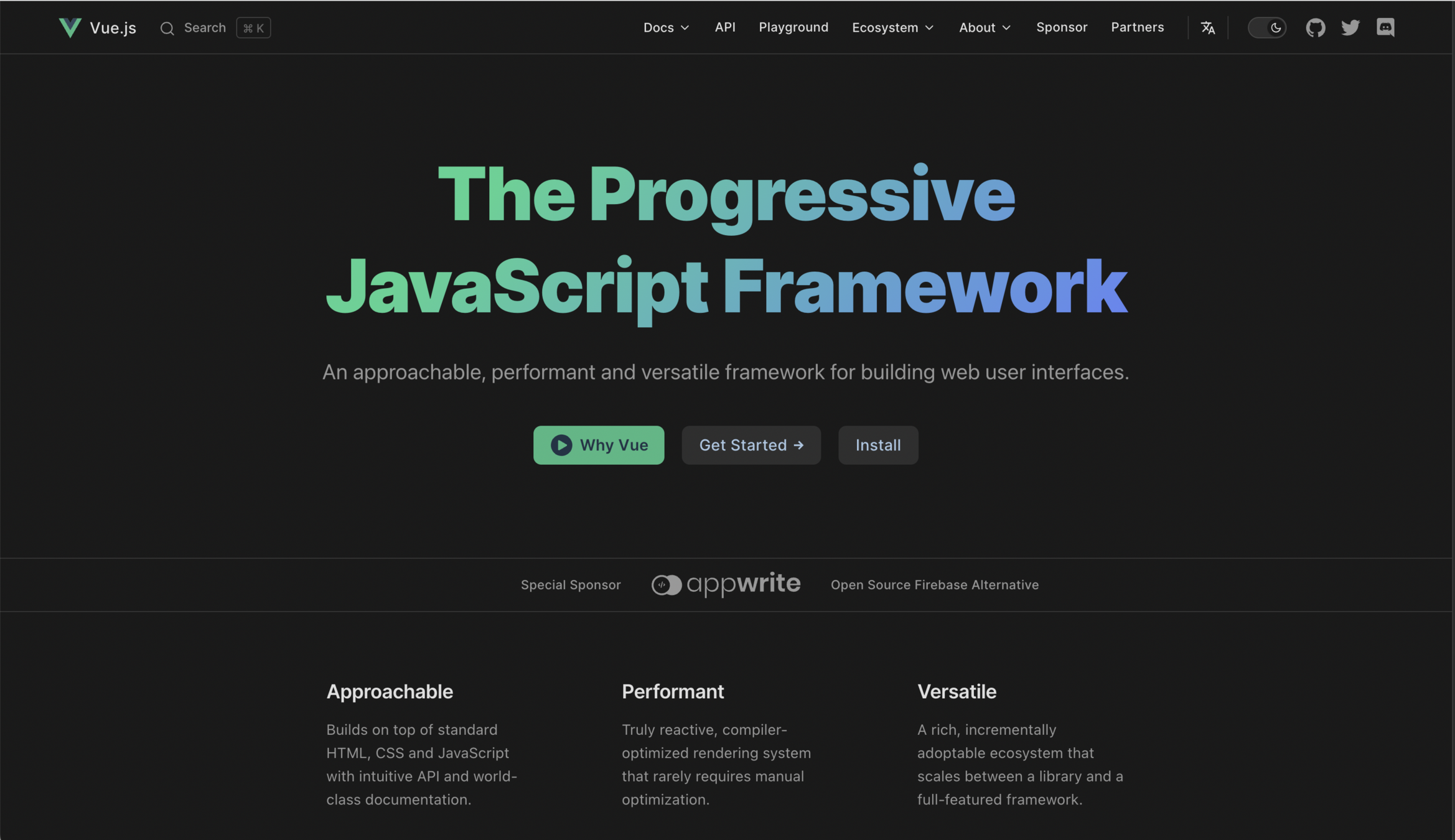Open the Twitter bird icon link
The height and width of the screenshot is (840, 1455).
pos(1350,27)
